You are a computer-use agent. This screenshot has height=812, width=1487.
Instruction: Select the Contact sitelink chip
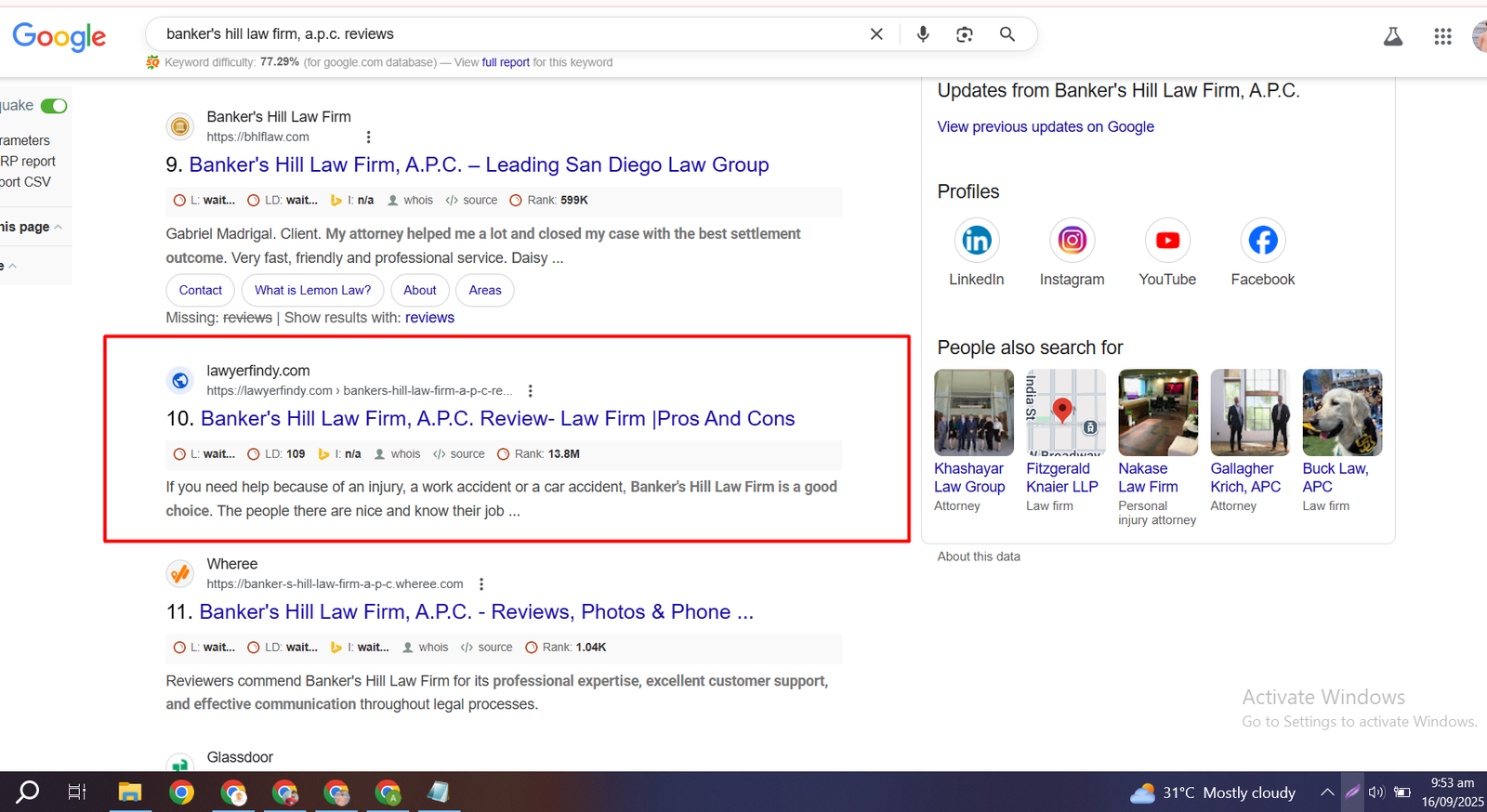[201, 290]
